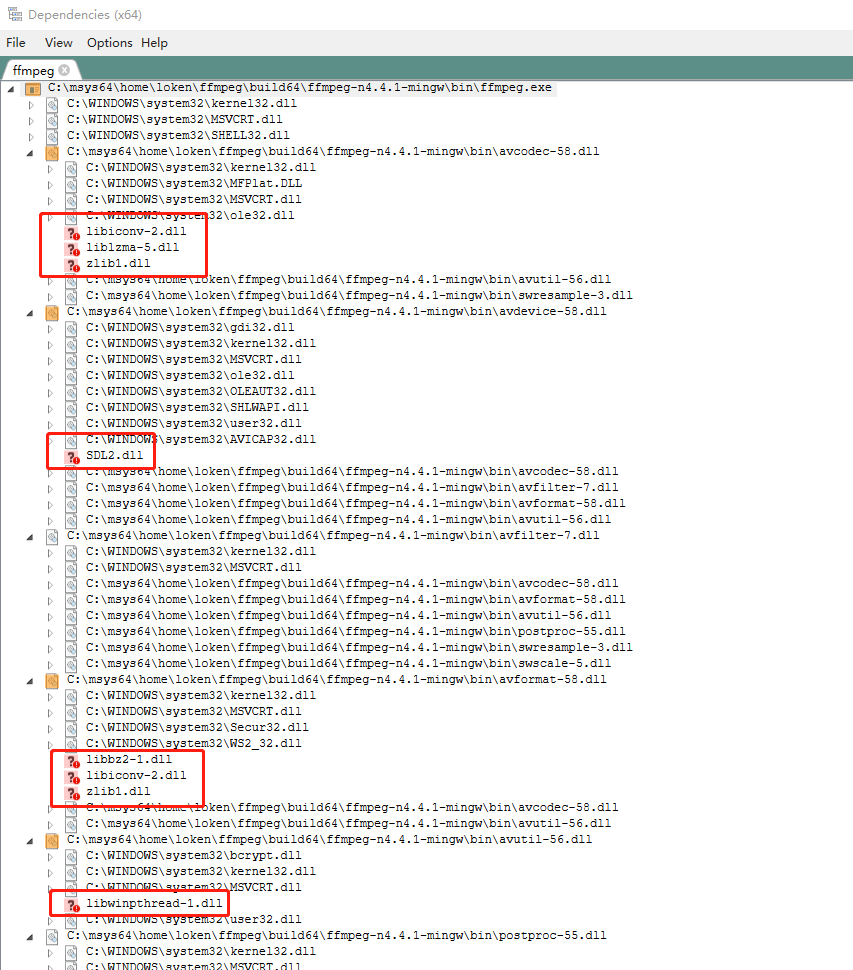The height and width of the screenshot is (970, 853).
Task: Click the ffmpeg.exe root module icon
Action: [x=32, y=89]
